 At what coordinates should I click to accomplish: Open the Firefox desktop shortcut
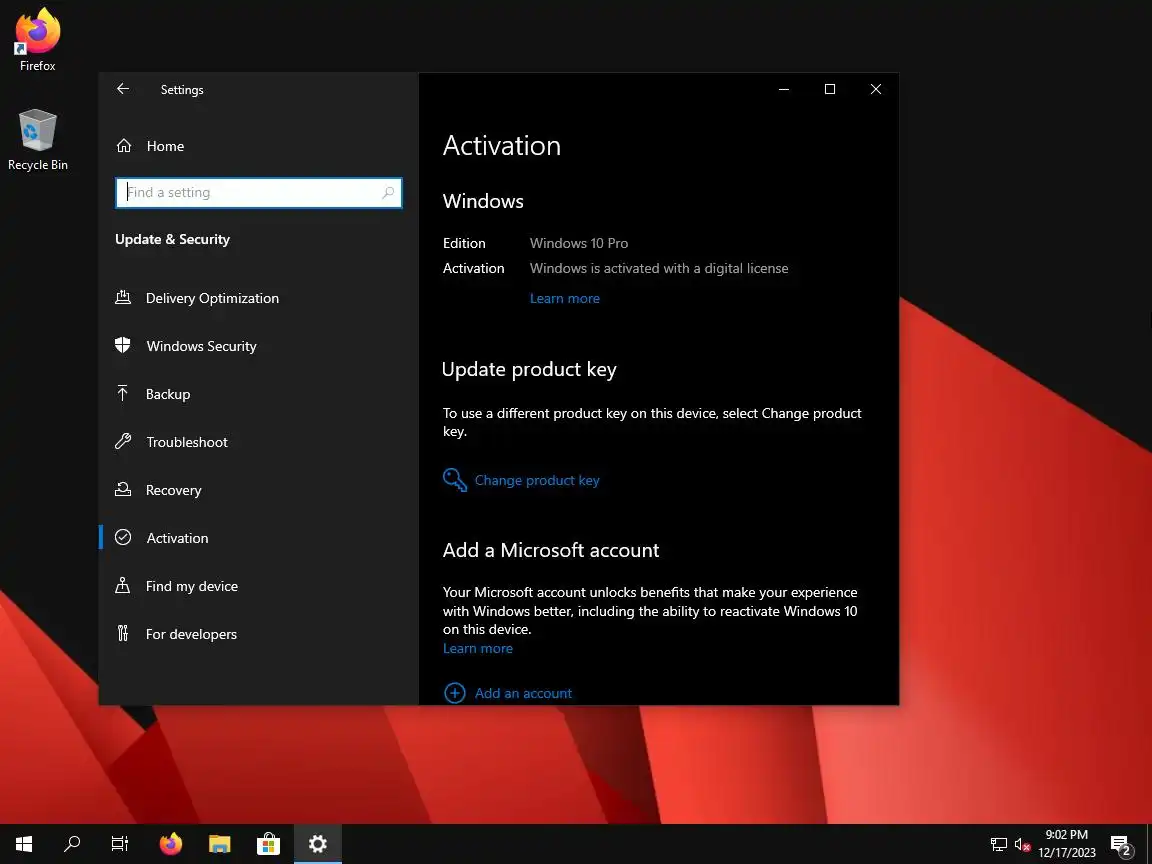pyautogui.click(x=37, y=40)
